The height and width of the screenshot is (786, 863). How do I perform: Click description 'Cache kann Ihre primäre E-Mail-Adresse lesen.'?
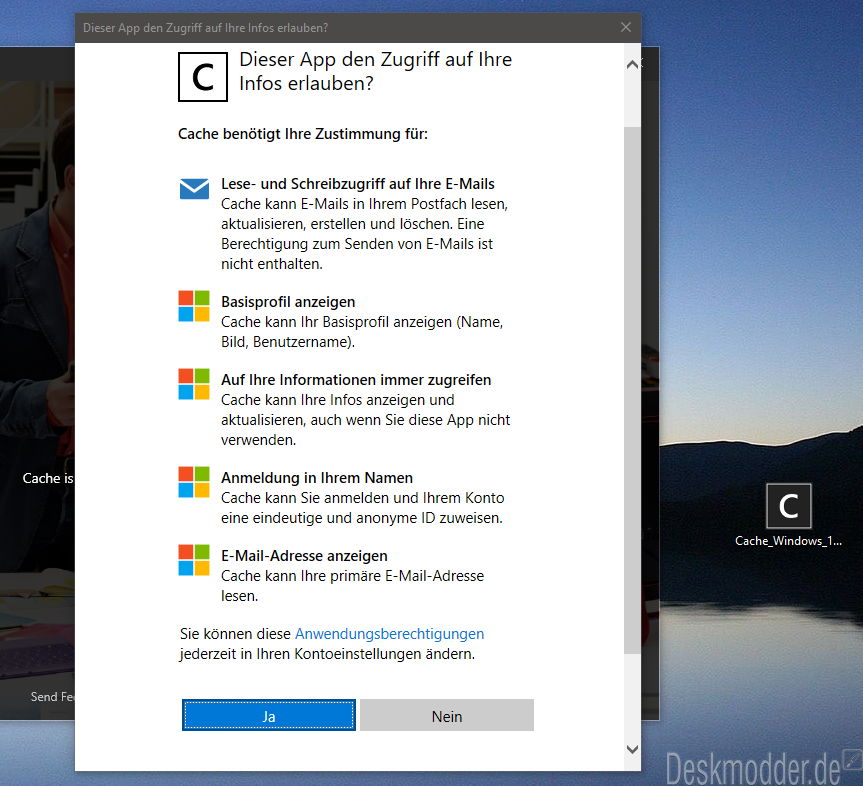[x=353, y=586]
